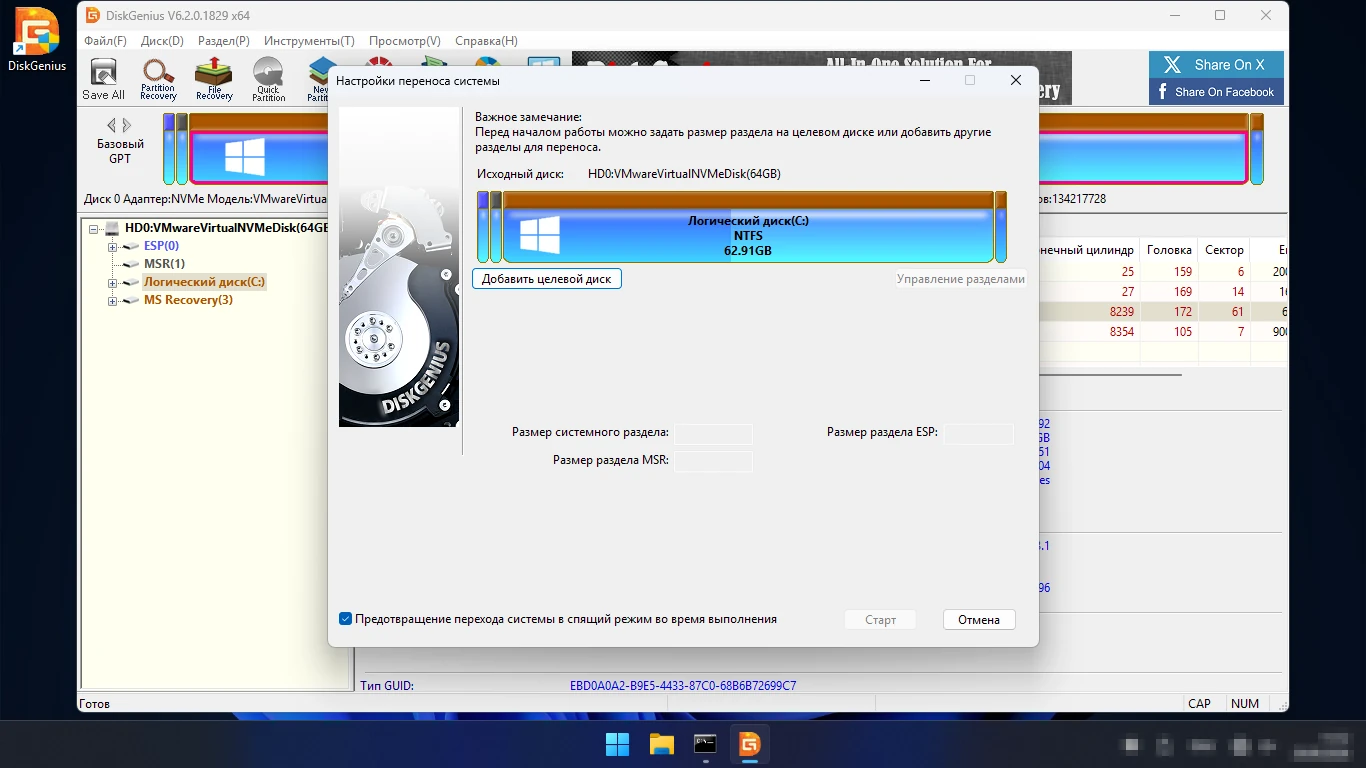The height and width of the screenshot is (768, 1366).
Task: Click Share On Facebook button
Action: tap(1216, 92)
